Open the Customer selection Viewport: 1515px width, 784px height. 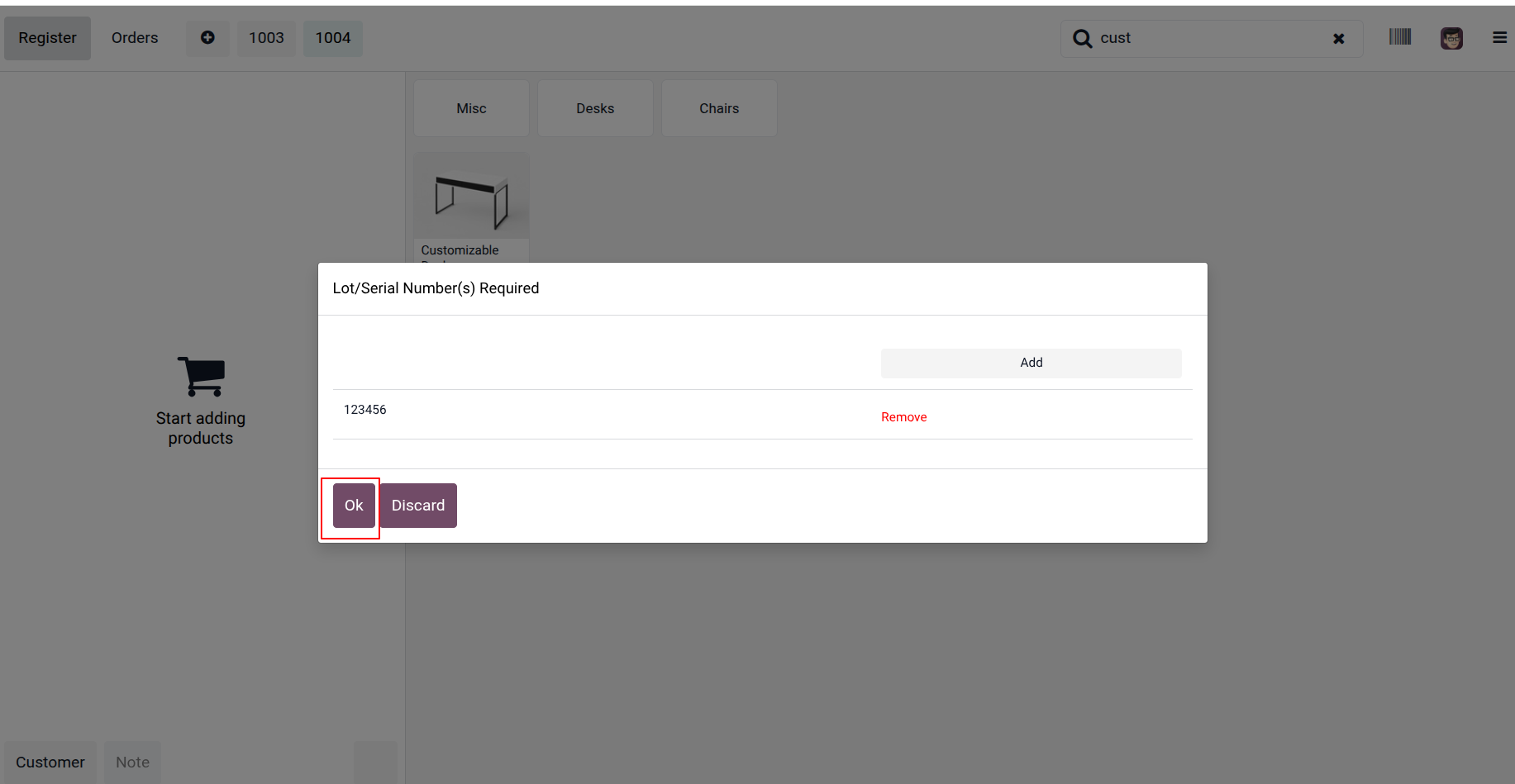50,763
